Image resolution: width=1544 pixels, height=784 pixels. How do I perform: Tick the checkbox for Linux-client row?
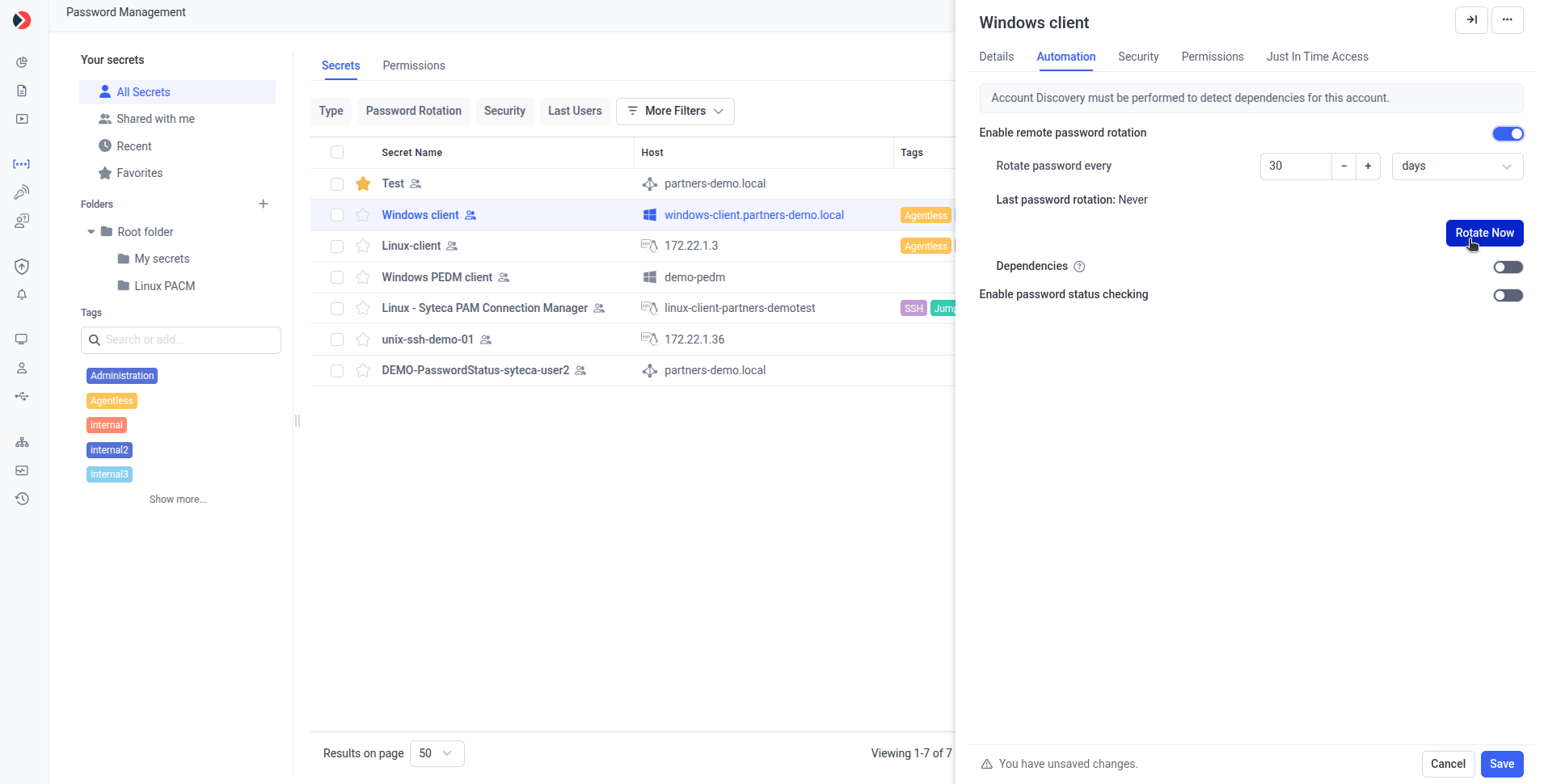click(337, 247)
